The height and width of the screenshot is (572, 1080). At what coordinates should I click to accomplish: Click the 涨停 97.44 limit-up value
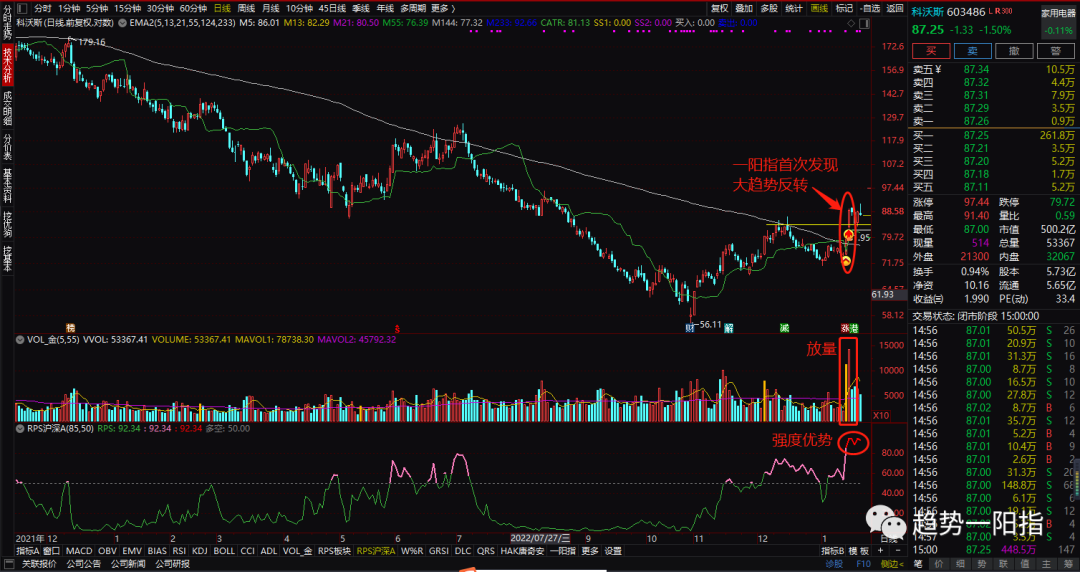976,203
